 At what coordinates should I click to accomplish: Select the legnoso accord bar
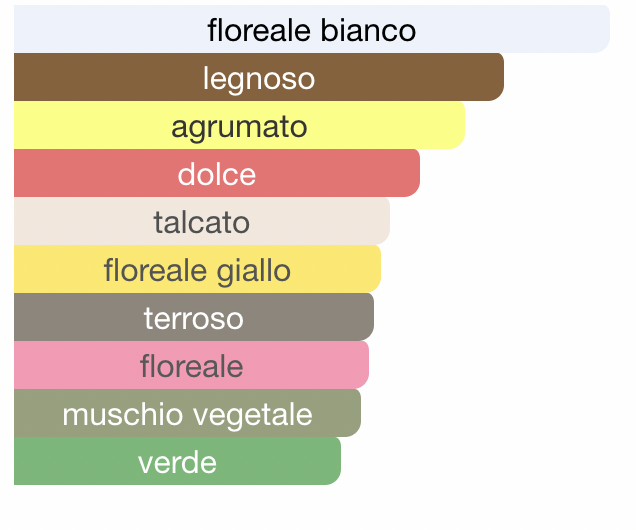click(259, 77)
